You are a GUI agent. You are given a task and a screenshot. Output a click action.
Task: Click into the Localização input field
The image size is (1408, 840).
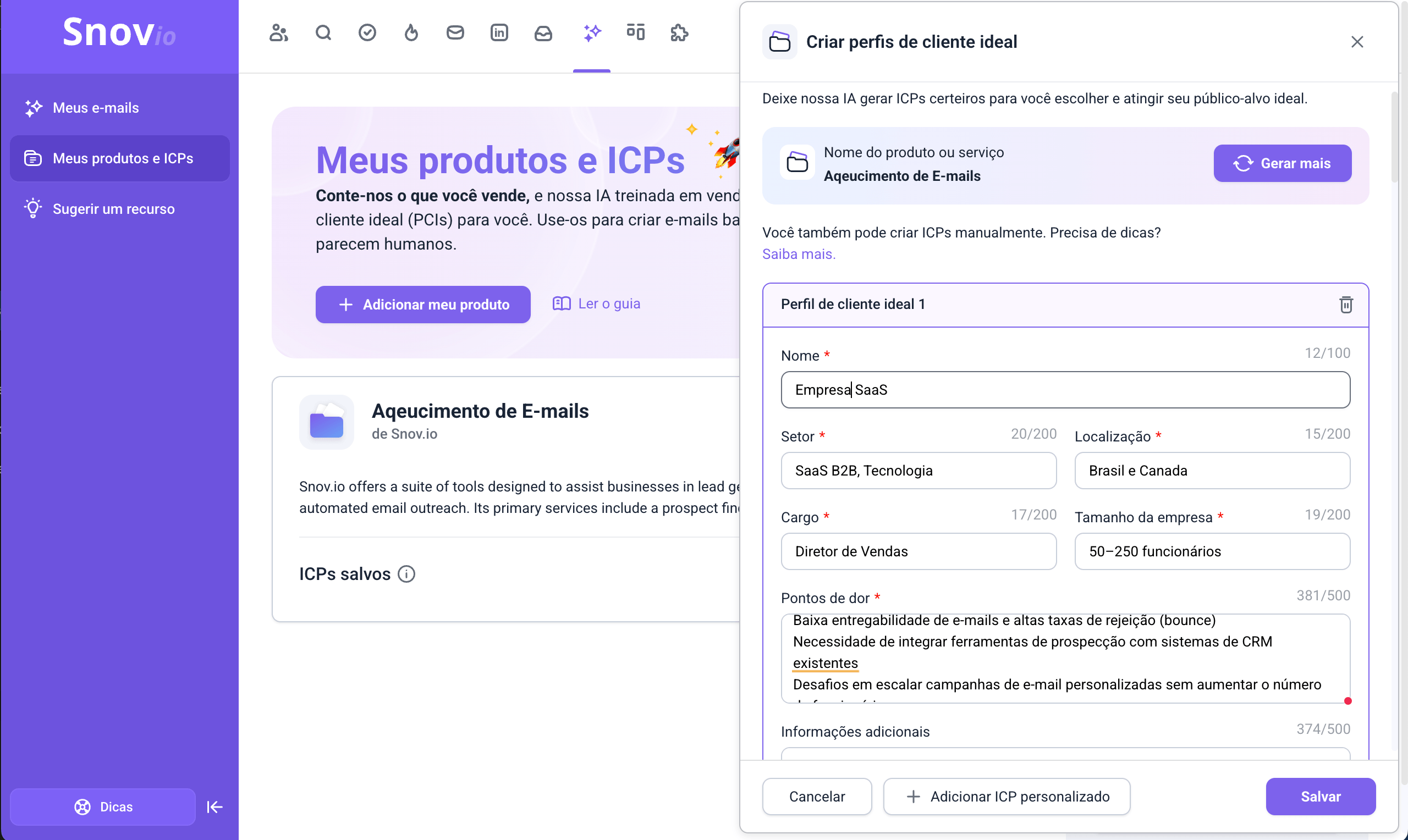tap(1212, 471)
